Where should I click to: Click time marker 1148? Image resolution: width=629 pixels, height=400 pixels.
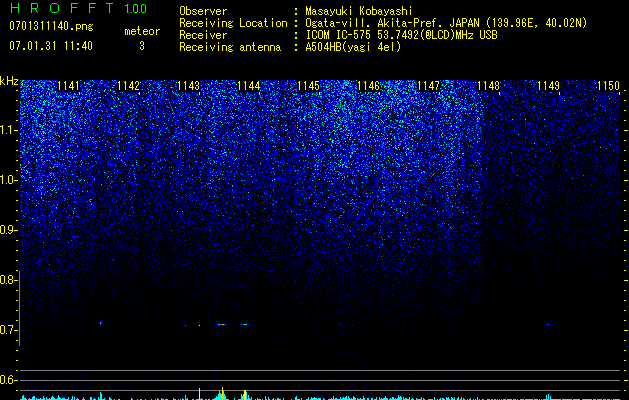(488, 86)
